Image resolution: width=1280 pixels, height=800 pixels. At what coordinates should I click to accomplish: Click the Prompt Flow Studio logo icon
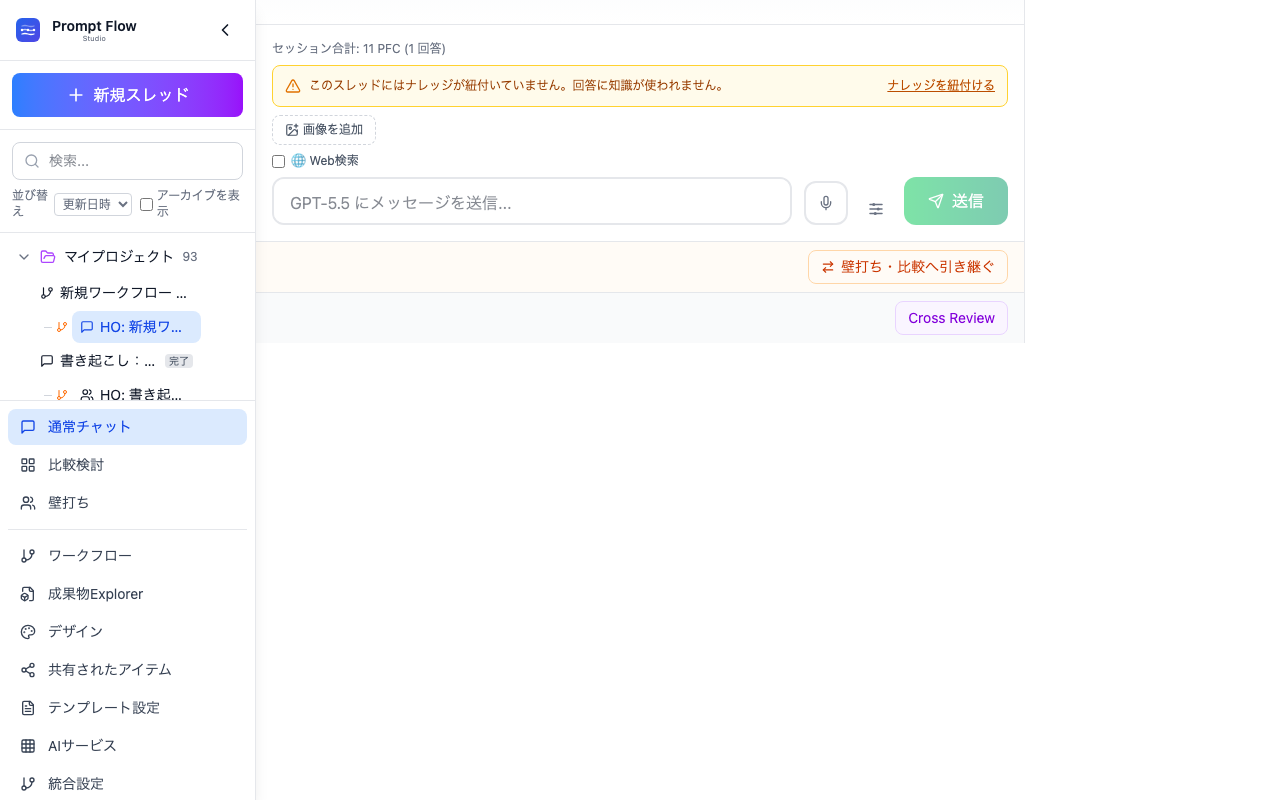28,30
